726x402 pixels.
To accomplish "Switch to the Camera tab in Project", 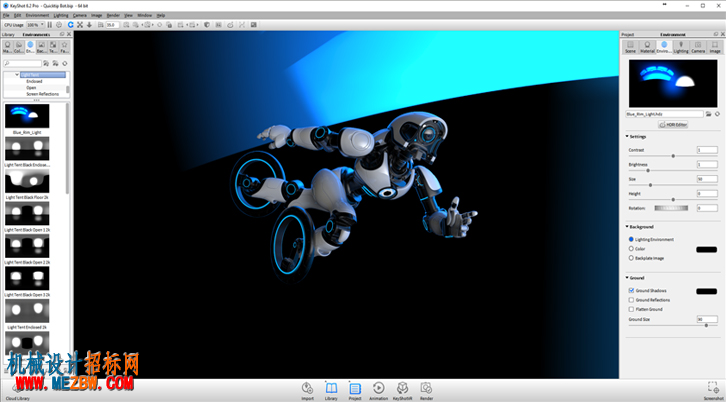I will (x=698, y=47).
